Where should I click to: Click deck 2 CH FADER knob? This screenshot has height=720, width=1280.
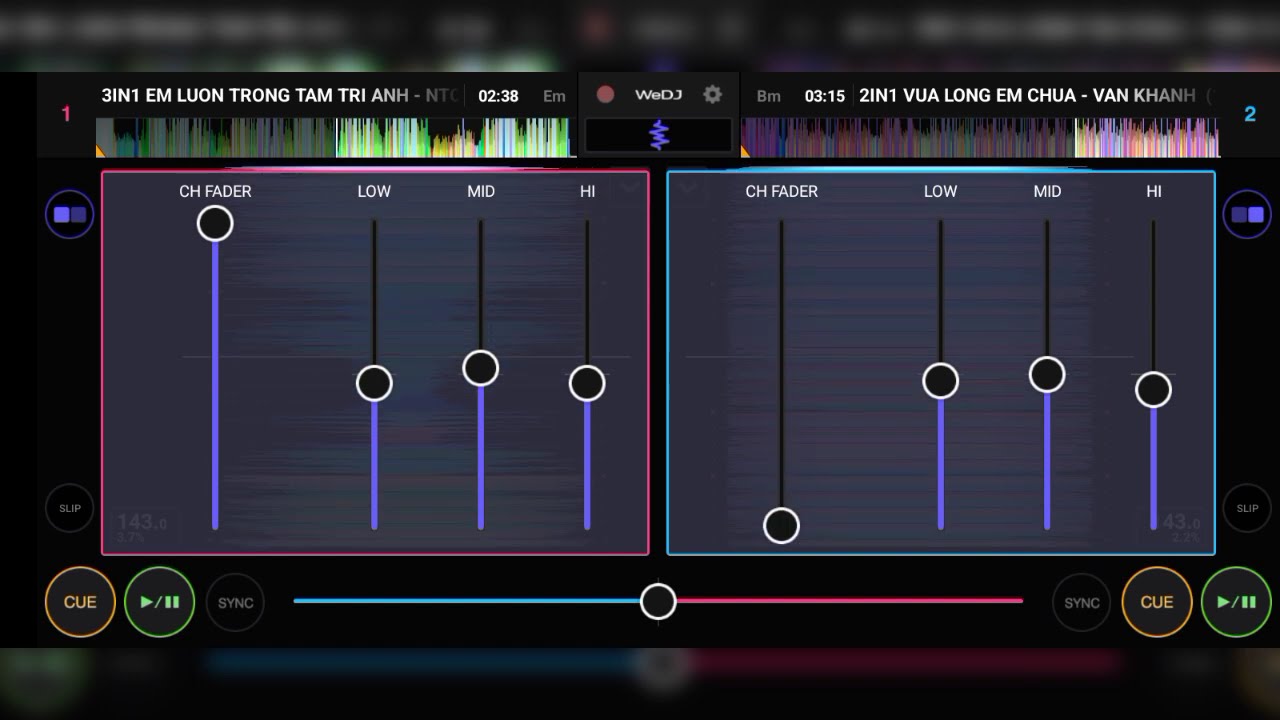click(x=781, y=525)
